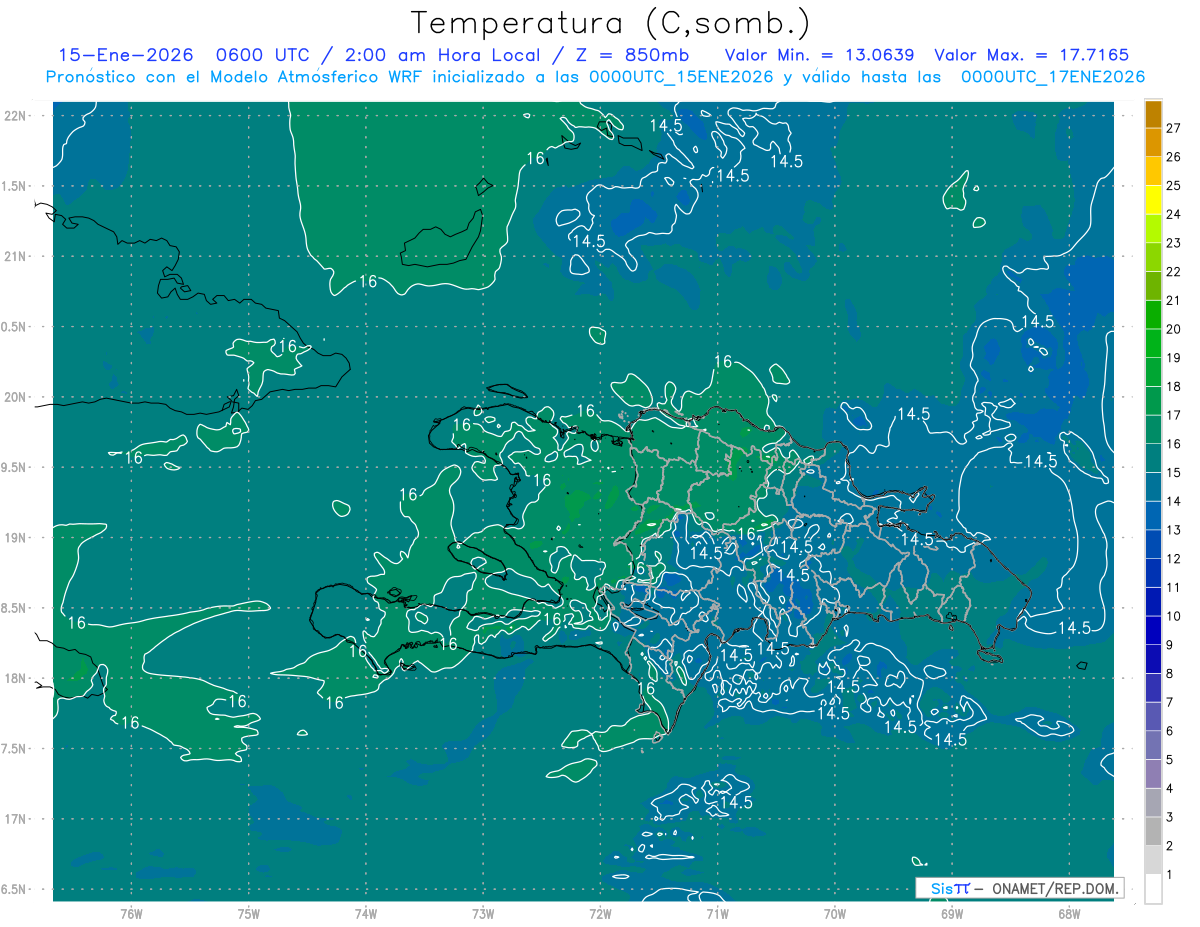Click the 72W longitude label

tap(600, 913)
